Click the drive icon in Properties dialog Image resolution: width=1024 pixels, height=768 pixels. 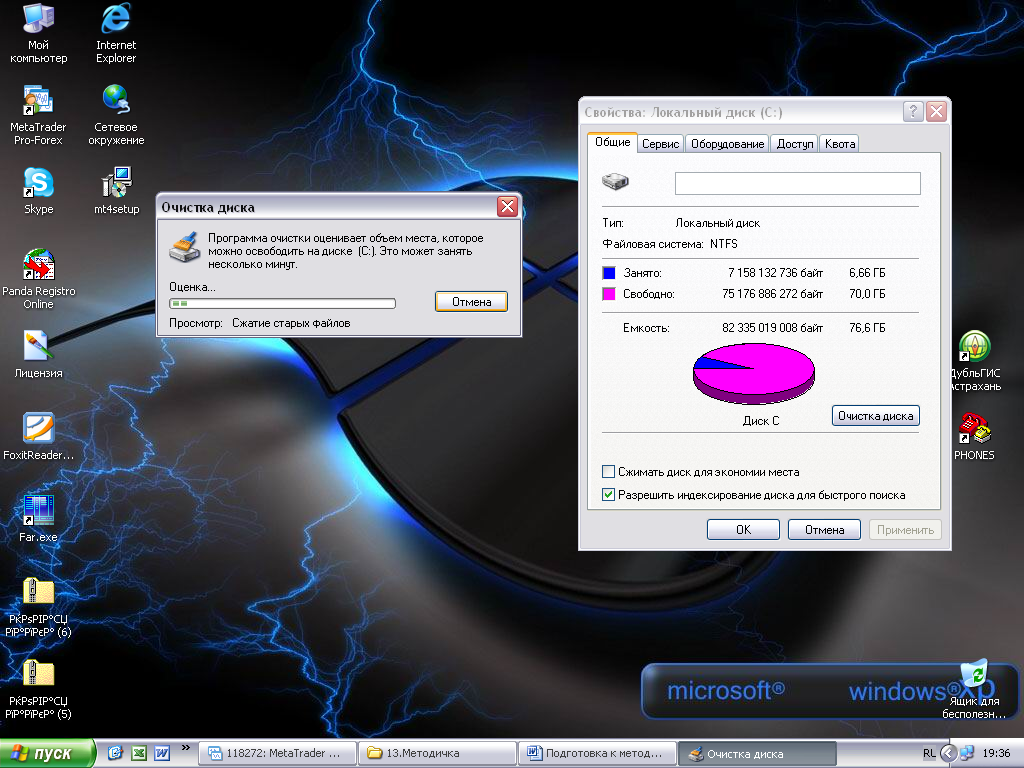pos(615,181)
